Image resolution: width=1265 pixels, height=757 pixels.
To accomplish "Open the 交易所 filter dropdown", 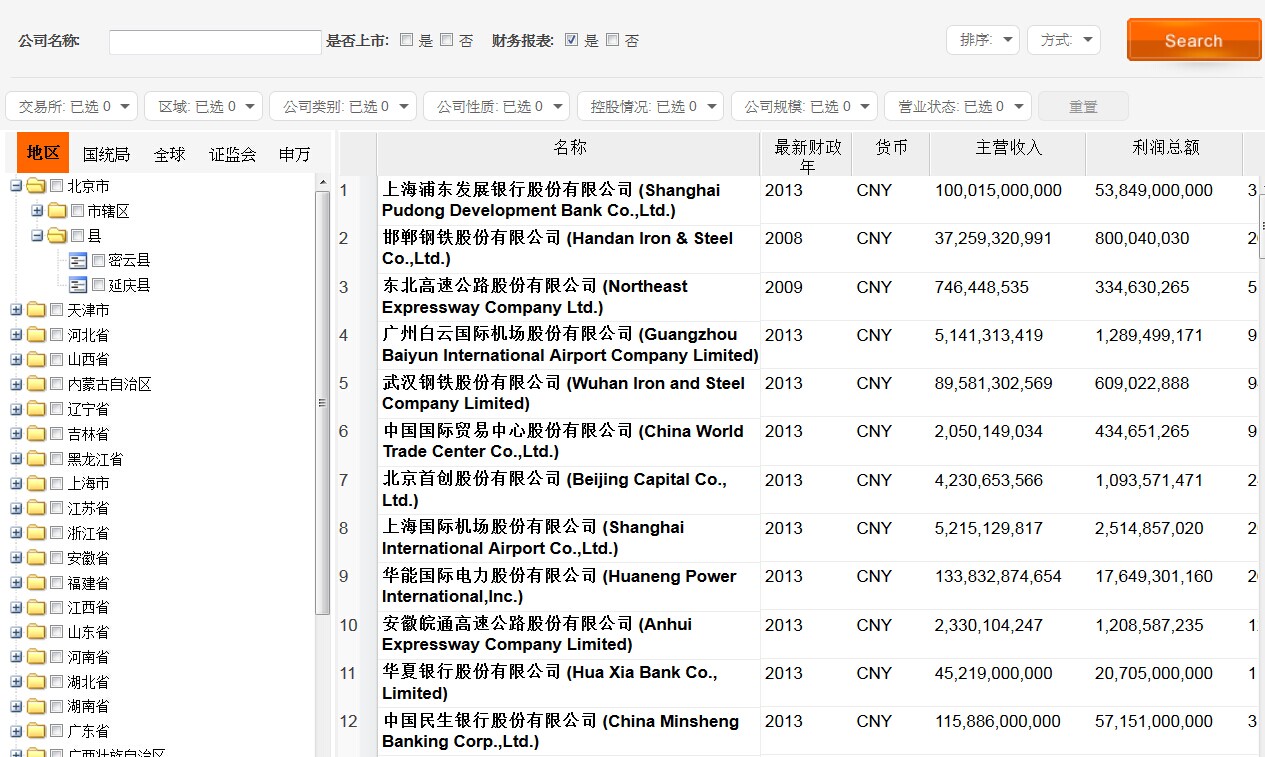I will [x=72, y=106].
